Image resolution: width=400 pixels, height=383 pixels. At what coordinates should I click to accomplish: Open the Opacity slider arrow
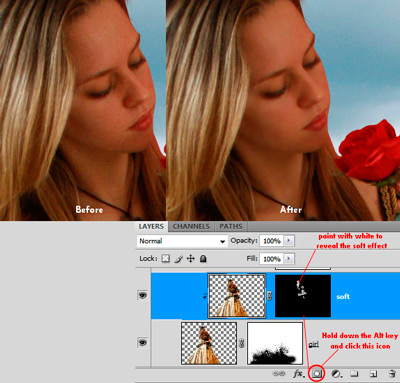[x=289, y=241]
